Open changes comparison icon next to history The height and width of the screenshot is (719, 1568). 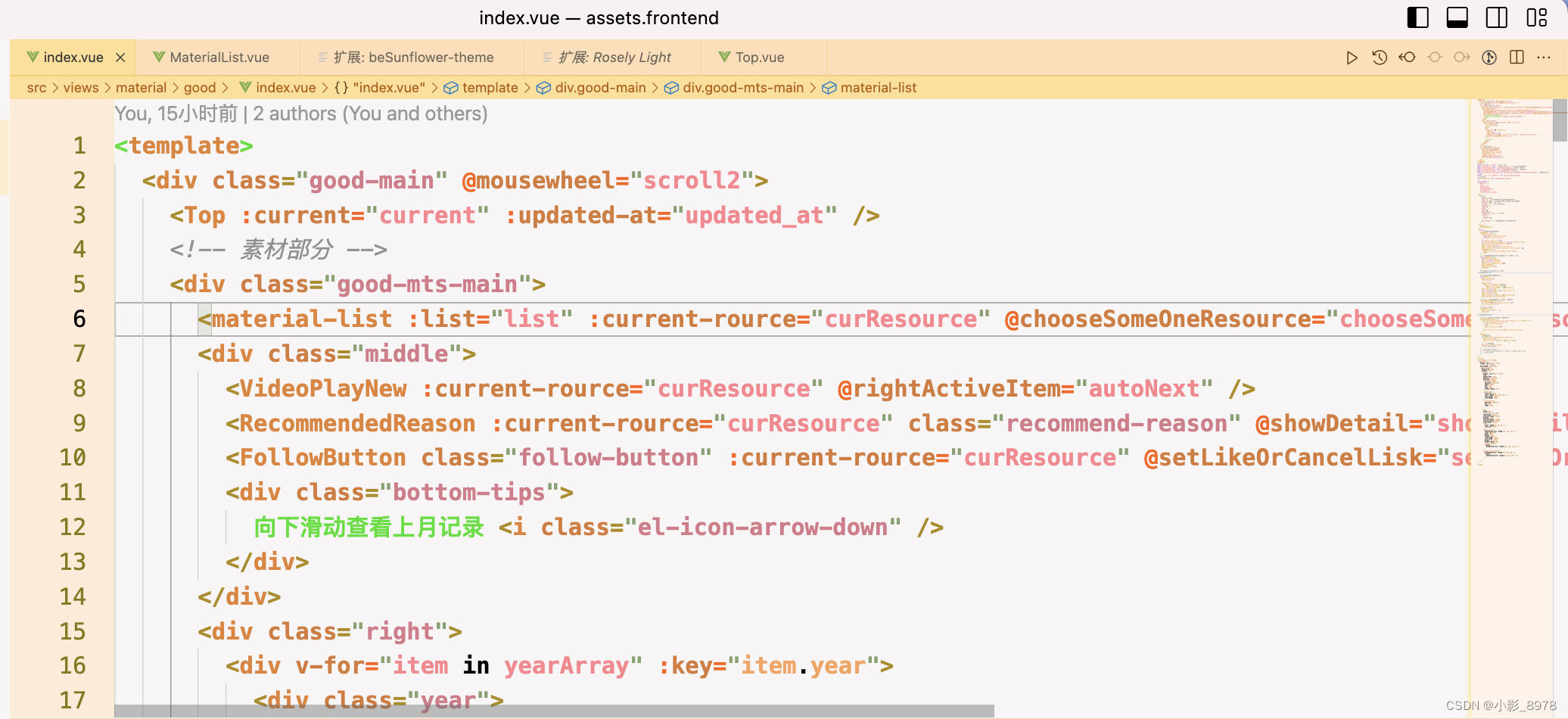[1407, 57]
